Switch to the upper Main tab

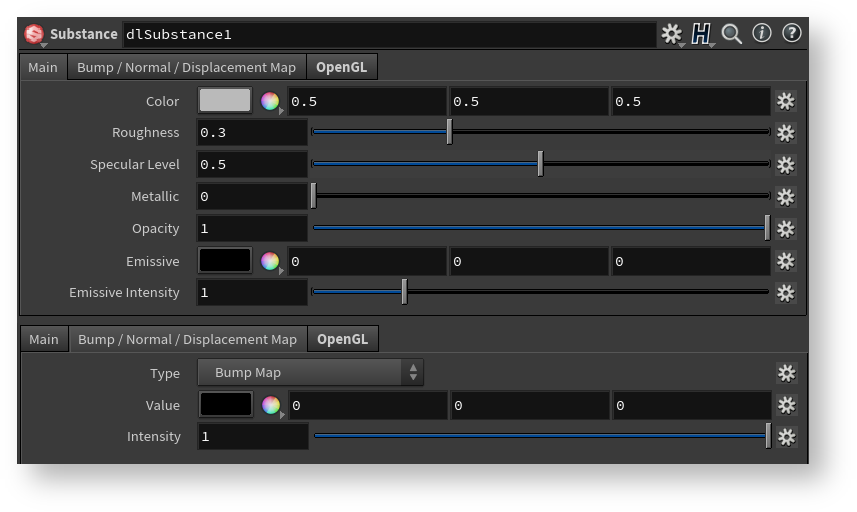[43, 67]
